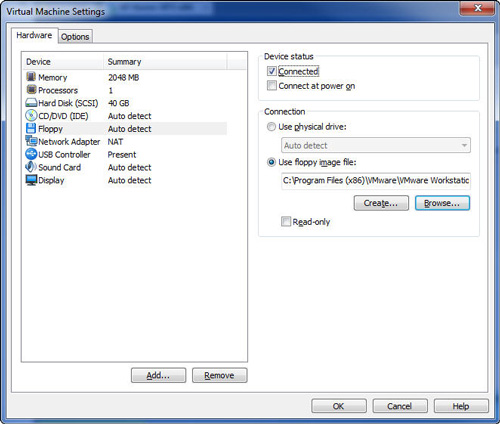Screen dimensions: 500x424
Task: Click the 2048 MB memory summary
Action: [123, 77]
